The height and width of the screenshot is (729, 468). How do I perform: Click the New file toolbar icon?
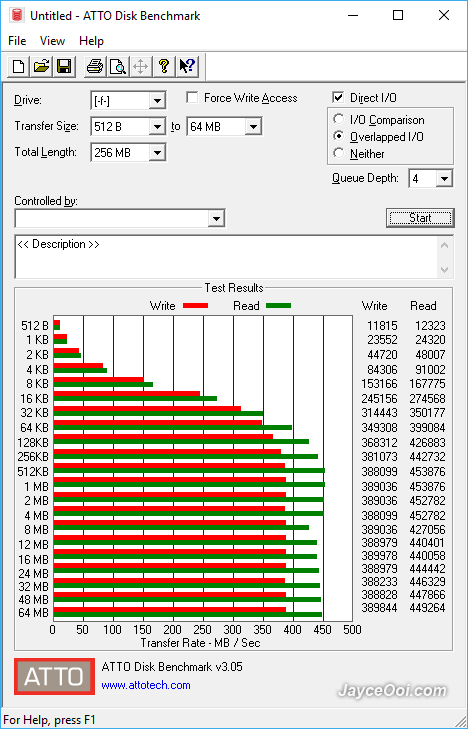[19, 66]
